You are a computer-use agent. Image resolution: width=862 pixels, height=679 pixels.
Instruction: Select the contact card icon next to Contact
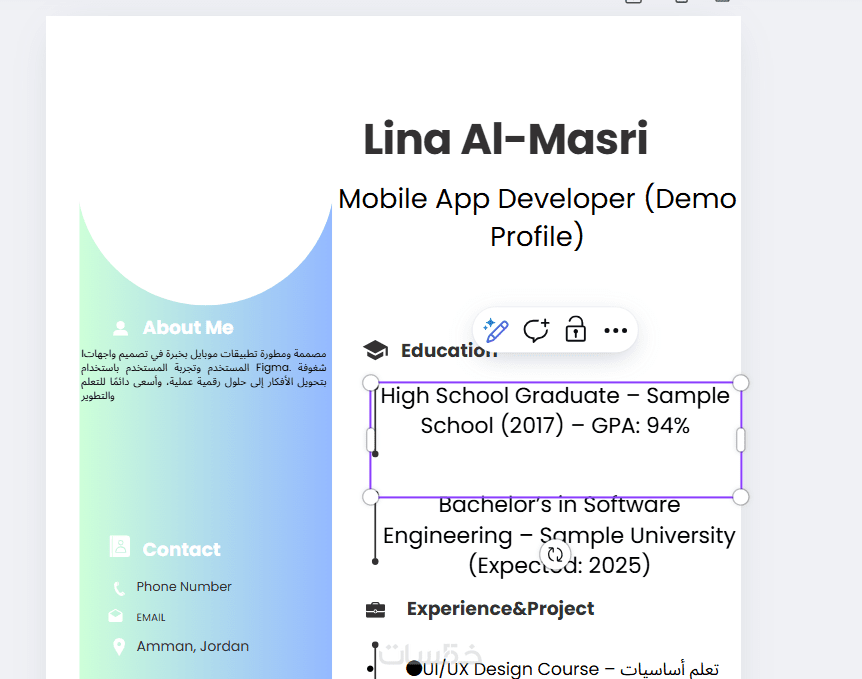click(120, 547)
